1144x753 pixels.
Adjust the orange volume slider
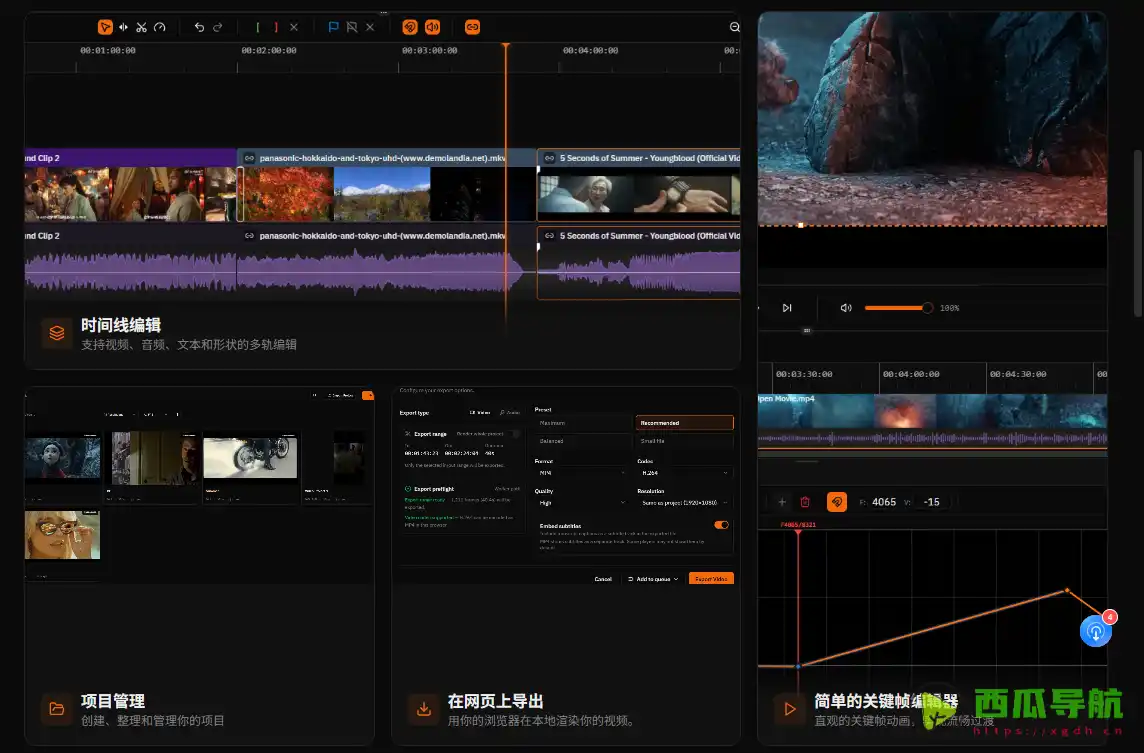899,308
